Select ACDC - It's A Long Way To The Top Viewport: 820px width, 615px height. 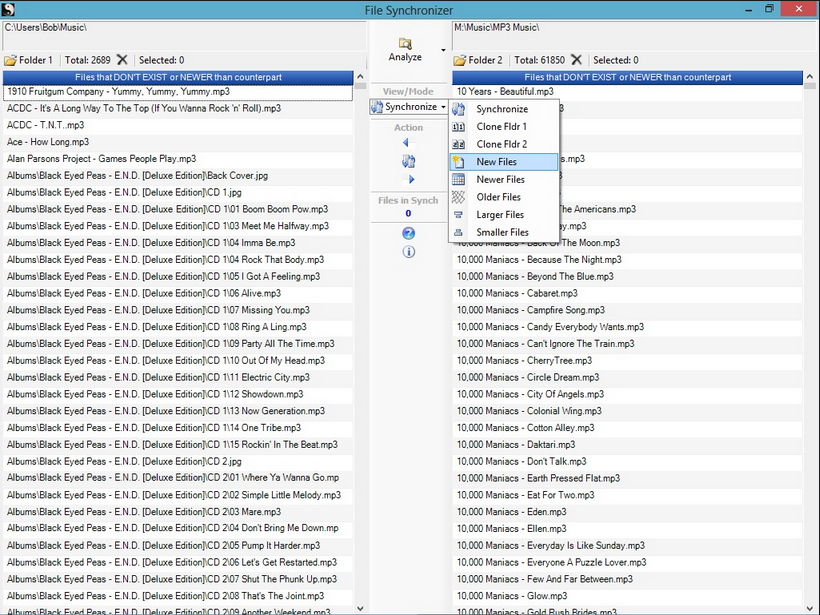[x=178, y=109]
